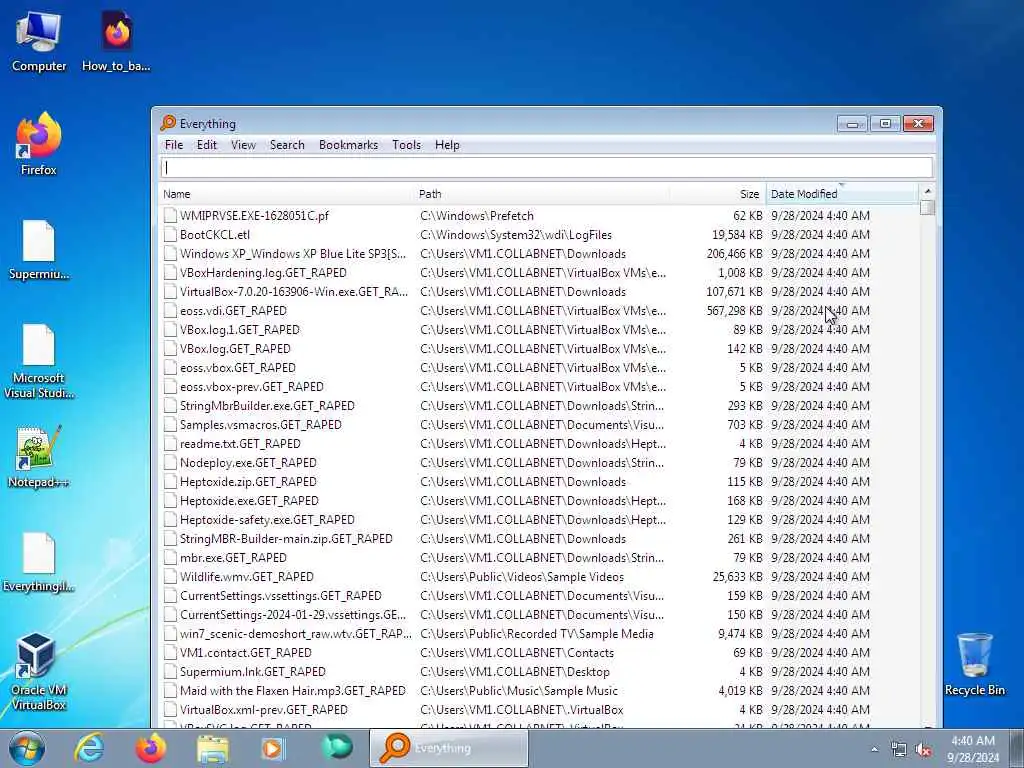Click the green round taskbar app icon

(337, 747)
